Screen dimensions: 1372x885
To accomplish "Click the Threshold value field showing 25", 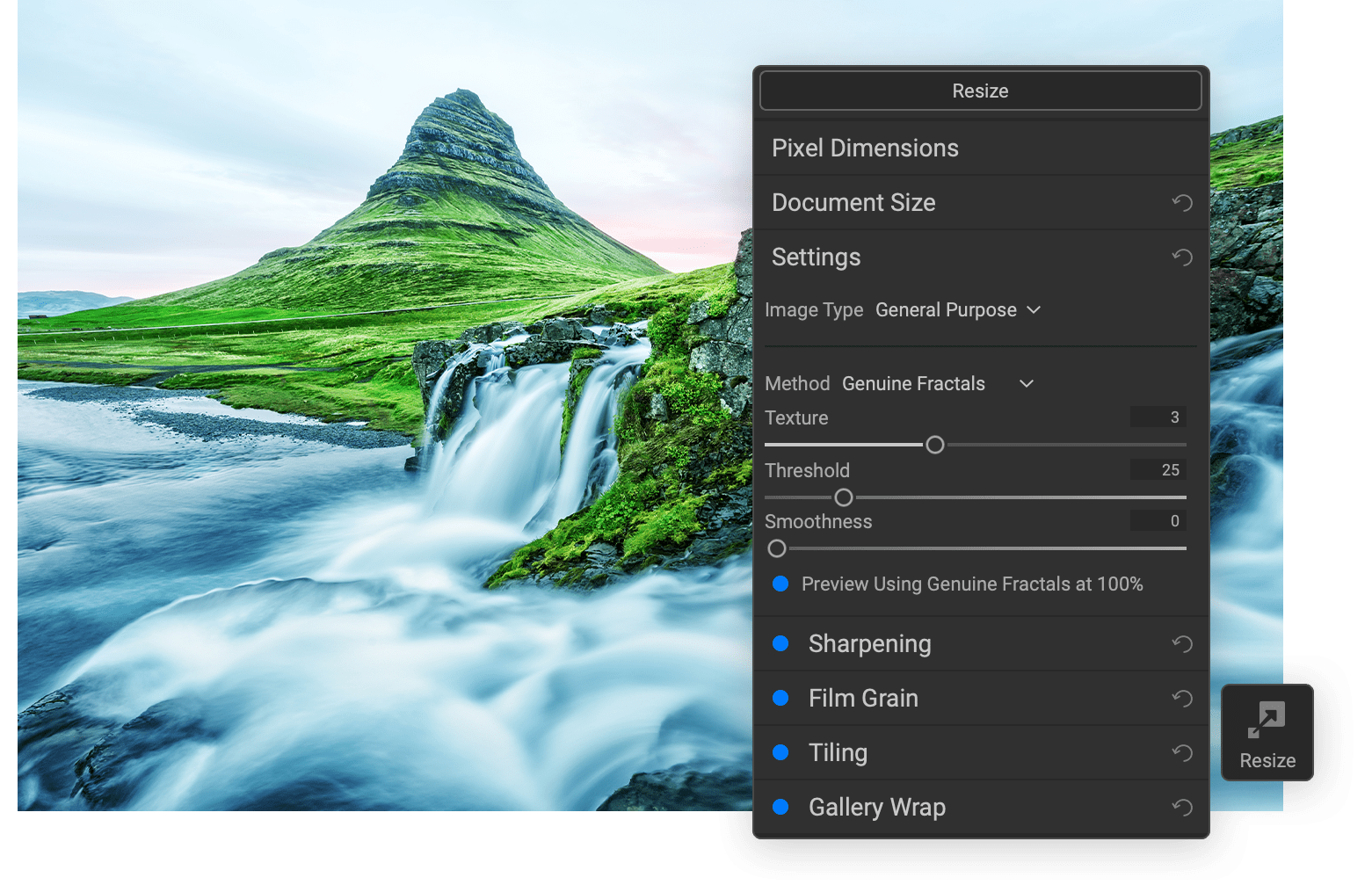I will coord(1158,469).
